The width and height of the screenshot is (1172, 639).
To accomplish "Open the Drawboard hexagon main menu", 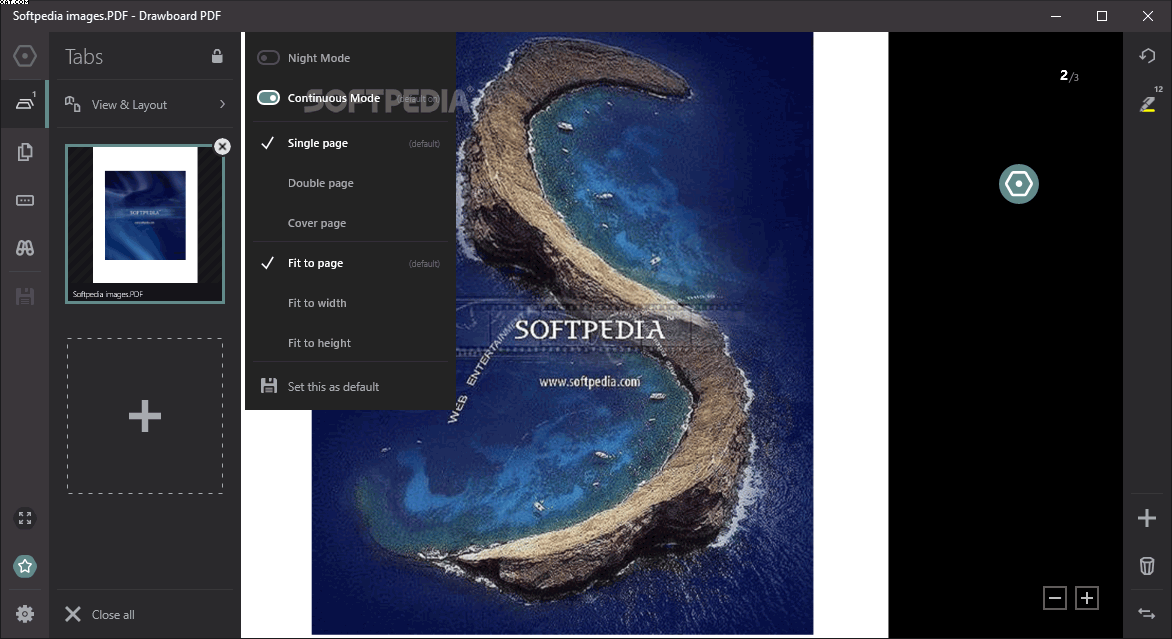I will pos(25,56).
